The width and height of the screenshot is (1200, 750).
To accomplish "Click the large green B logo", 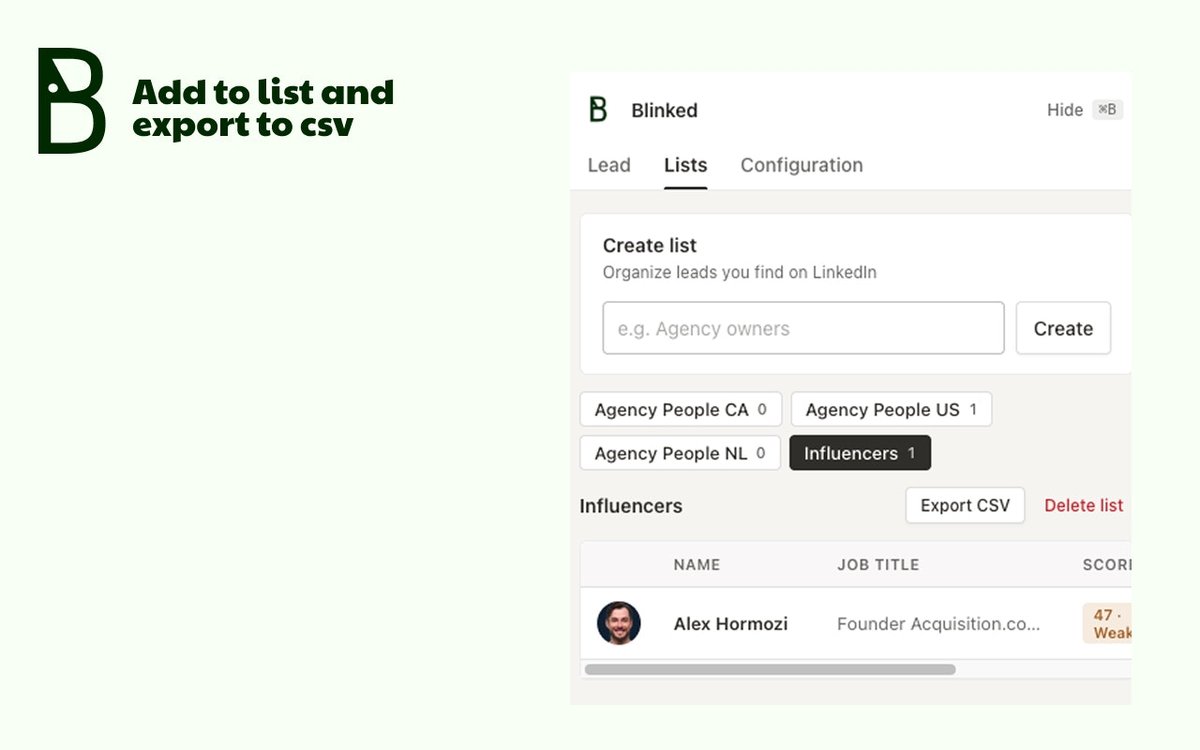I will pyautogui.click(x=72, y=101).
